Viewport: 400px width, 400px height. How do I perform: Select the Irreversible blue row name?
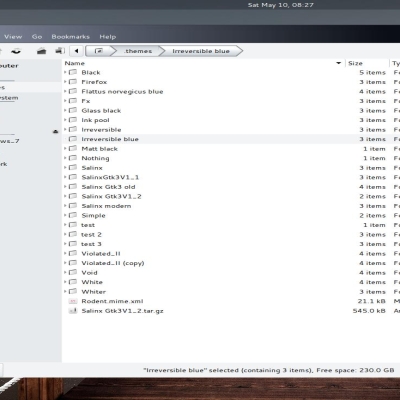pyautogui.click(x=110, y=139)
